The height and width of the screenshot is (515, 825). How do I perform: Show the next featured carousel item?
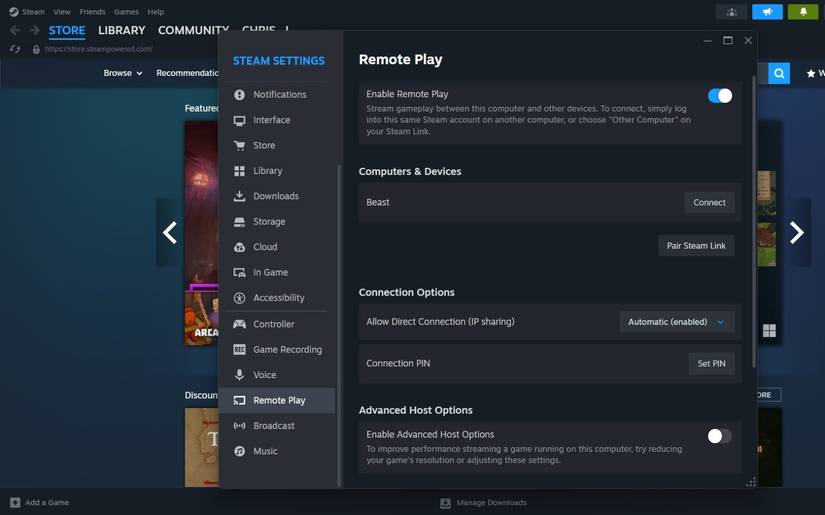[796, 233]
